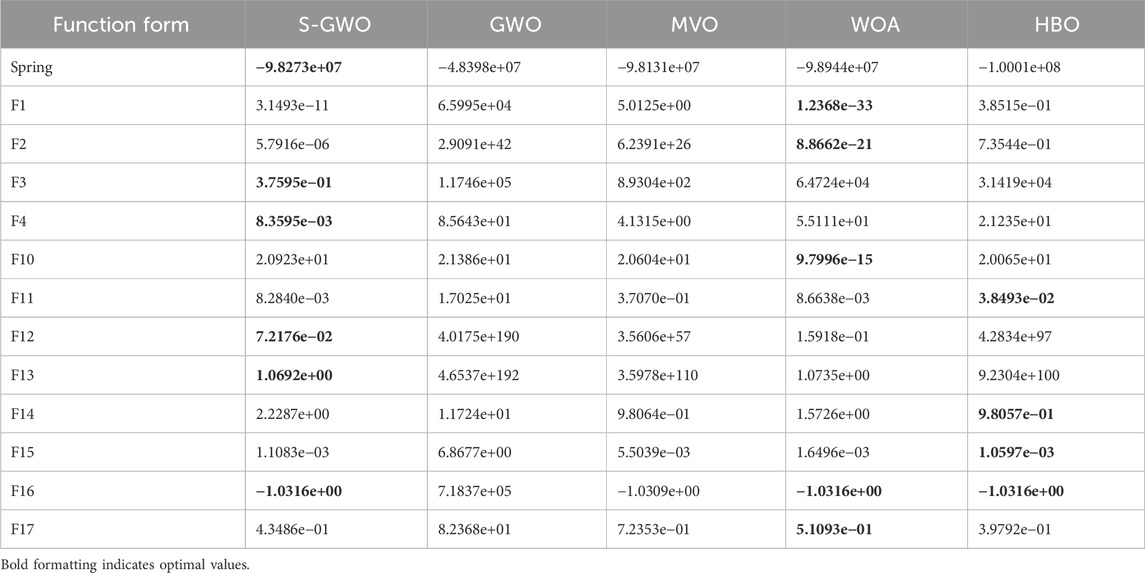Image resolution: width=1145 pixels, height=573 pixels.
Task: Select the Spring row label
Action: click(33, 67)
